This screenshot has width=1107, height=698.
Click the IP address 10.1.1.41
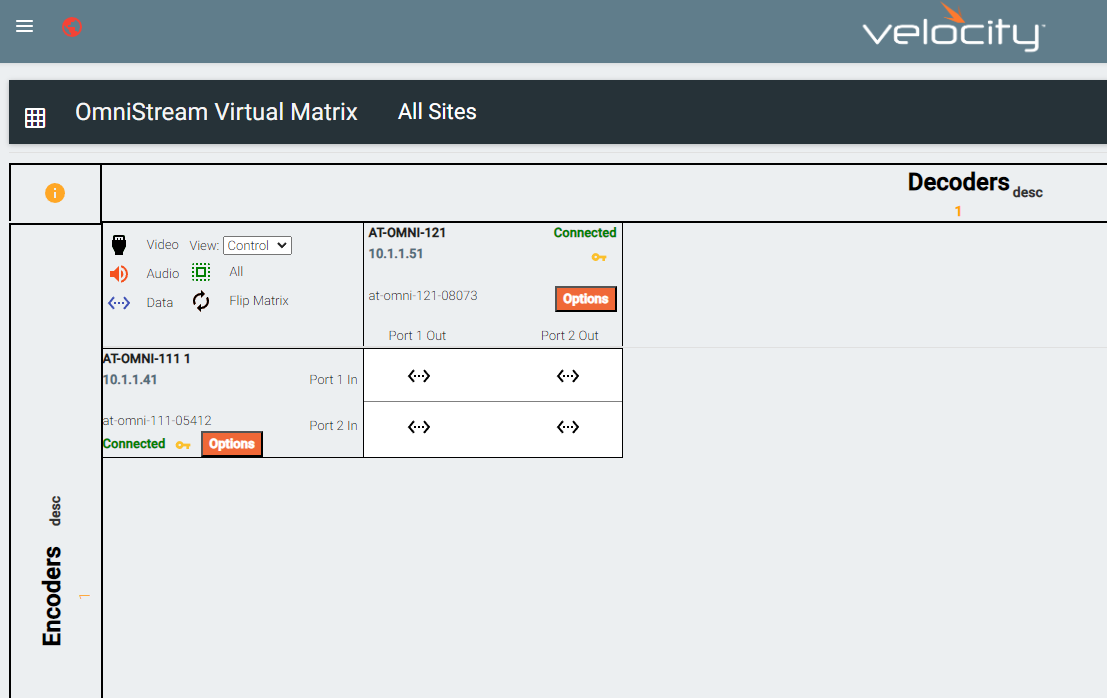130,379
